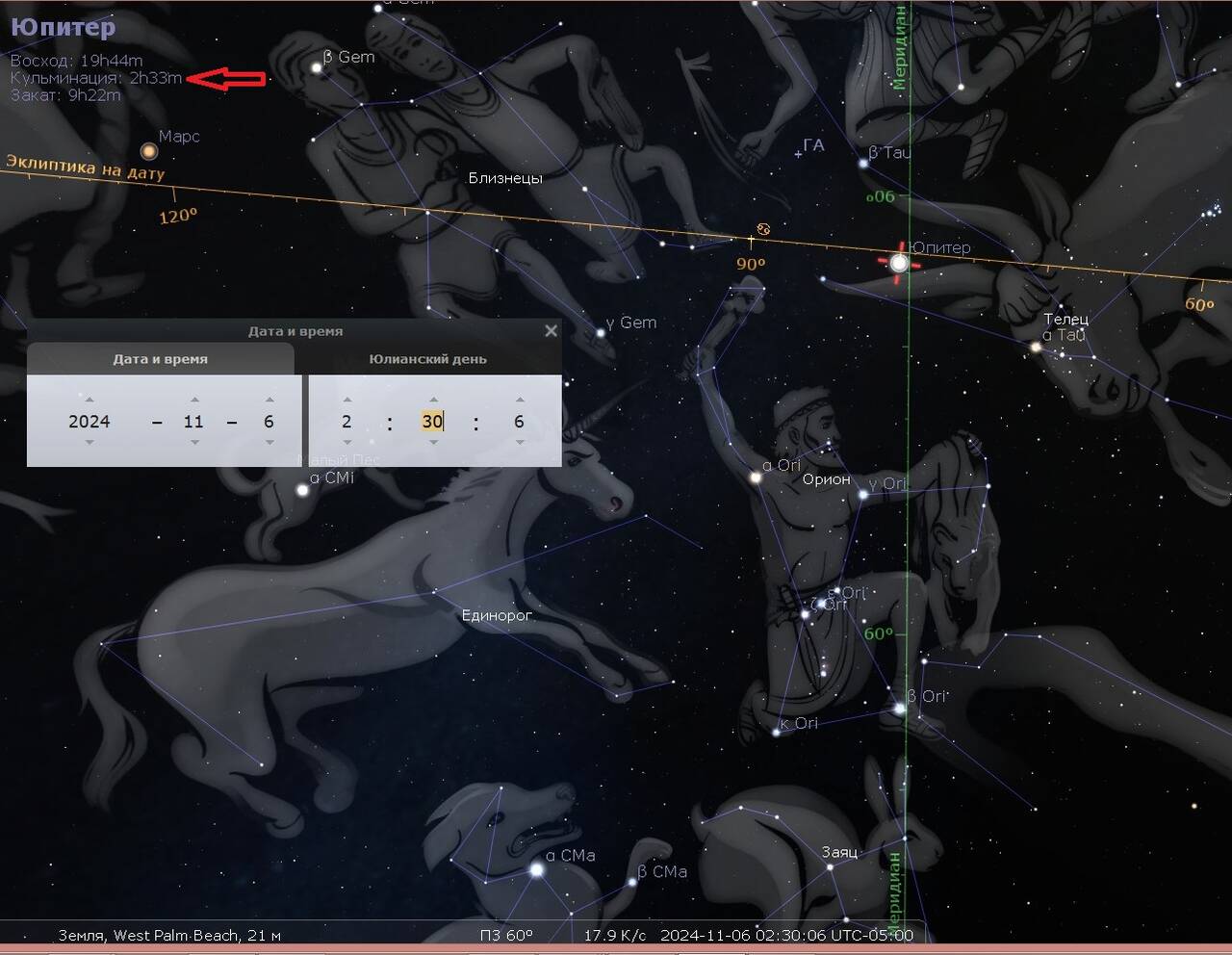Click the month field showing 11
1232x955 pixels.
(193, 422)
